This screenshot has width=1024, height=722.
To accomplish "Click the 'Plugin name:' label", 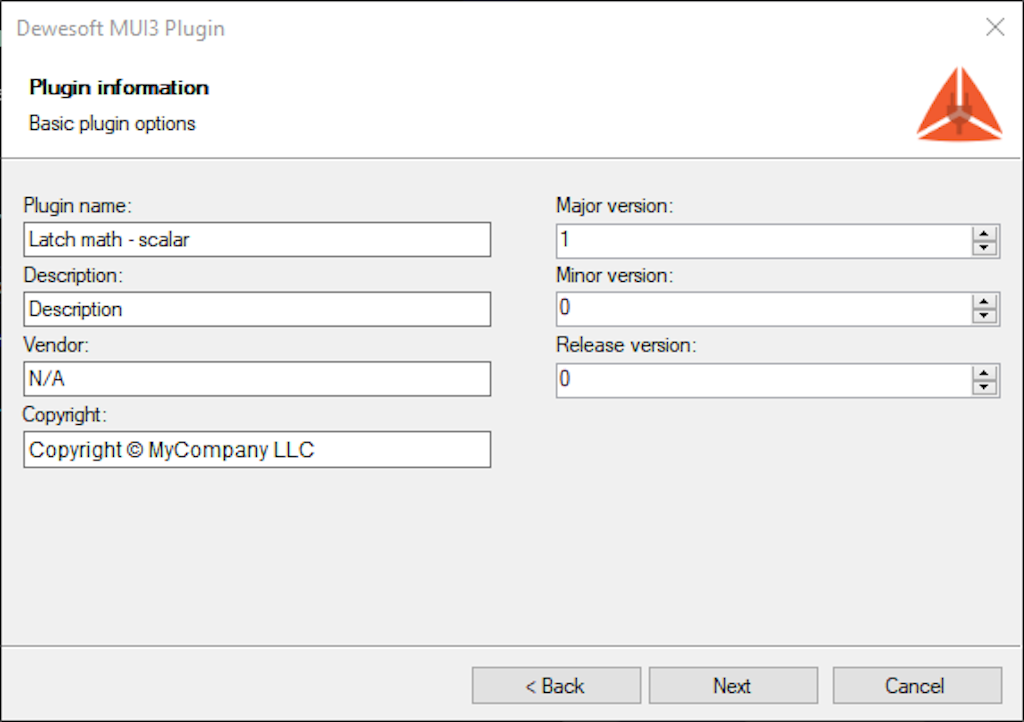I will point(77,206).
